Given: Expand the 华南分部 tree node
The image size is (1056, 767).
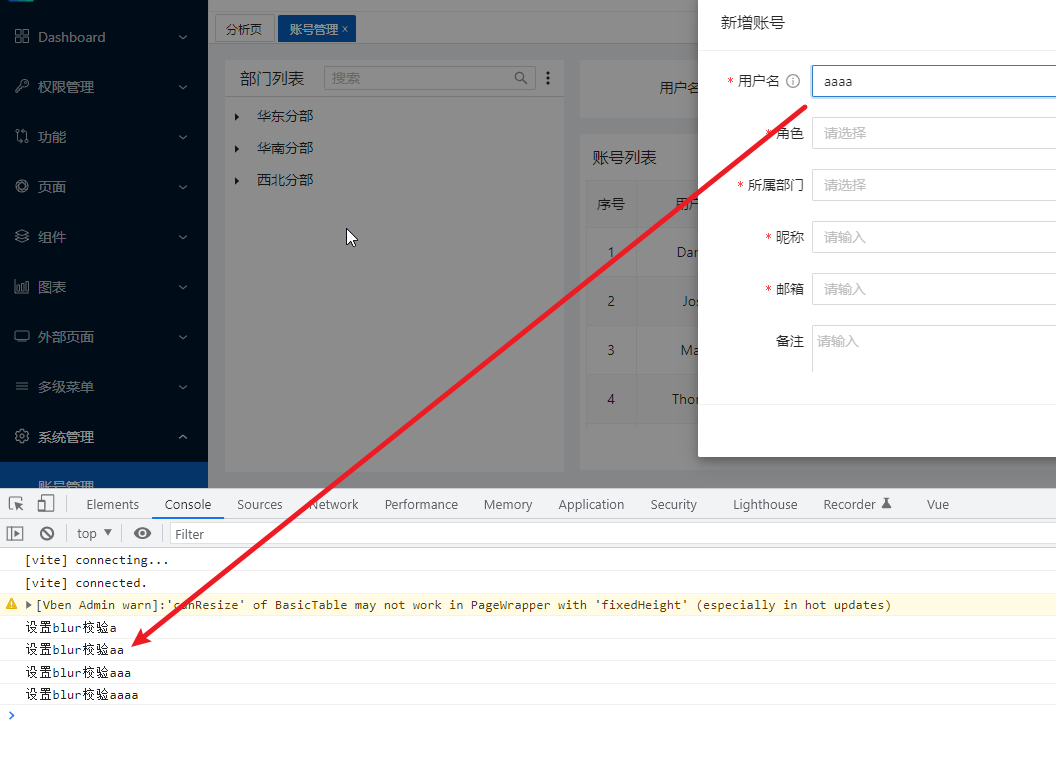Looking at the screenshot, I should (x=237, y=148).
